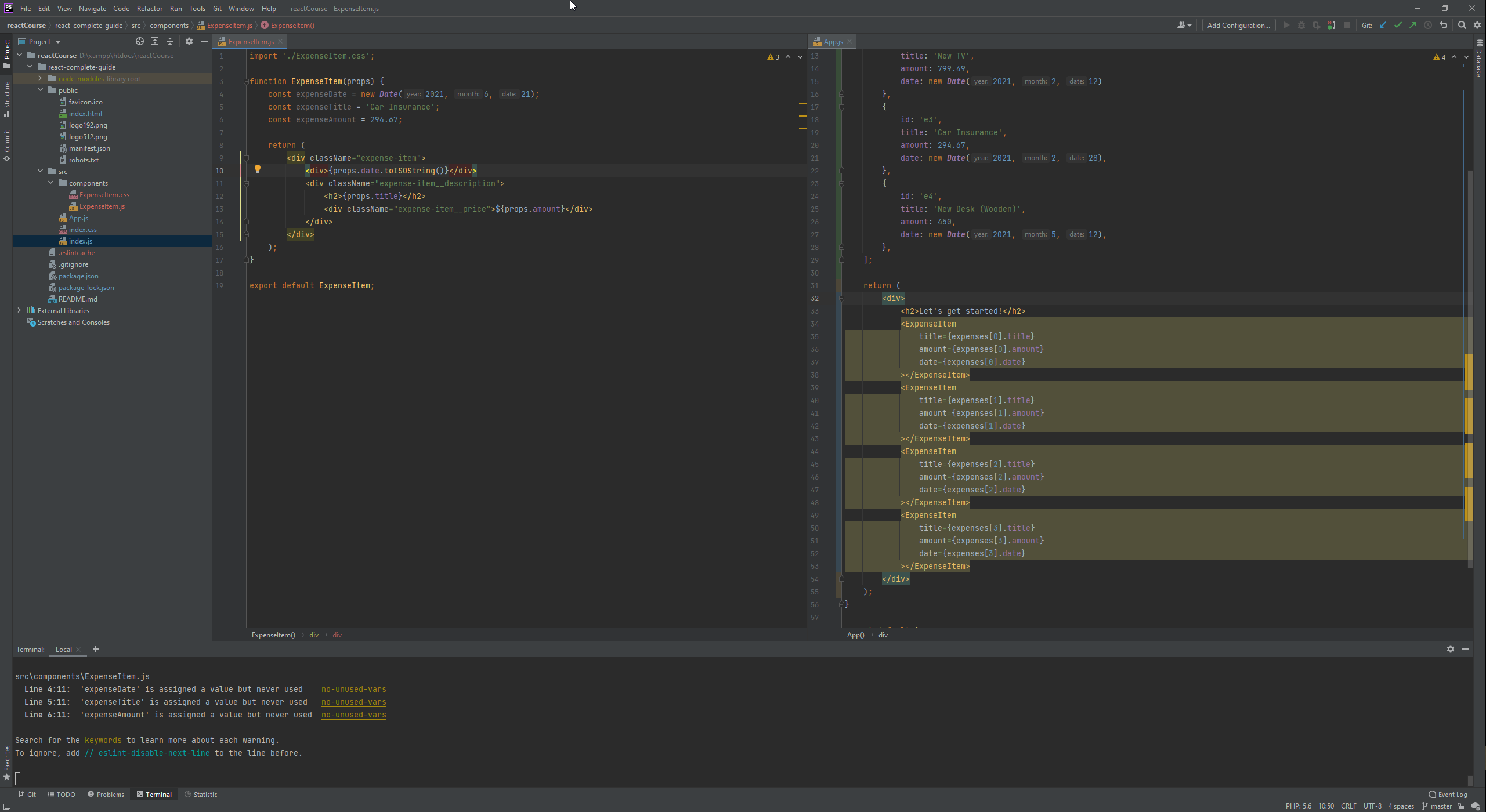Collapse the public folder
The height and width of the screenshot is (812, 1486).
[x=40, y=90]
